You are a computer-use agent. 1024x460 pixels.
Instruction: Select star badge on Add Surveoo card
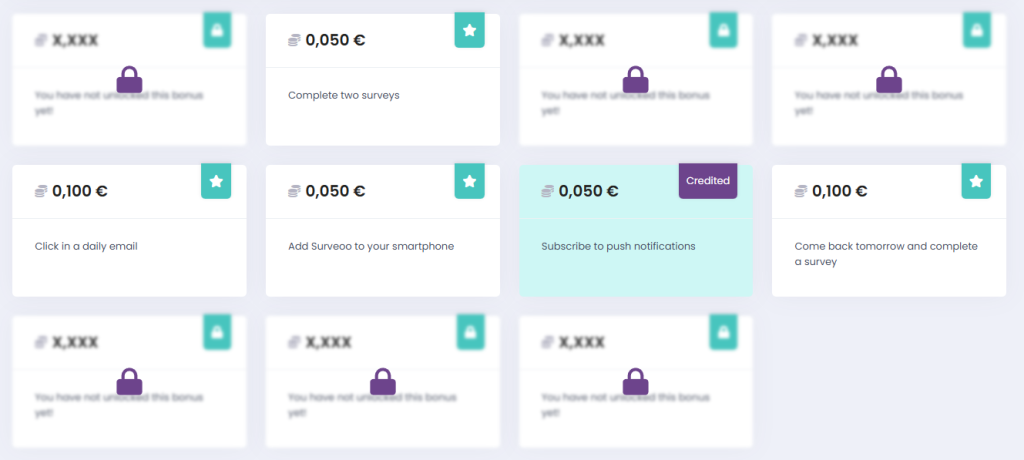point(470,182)
